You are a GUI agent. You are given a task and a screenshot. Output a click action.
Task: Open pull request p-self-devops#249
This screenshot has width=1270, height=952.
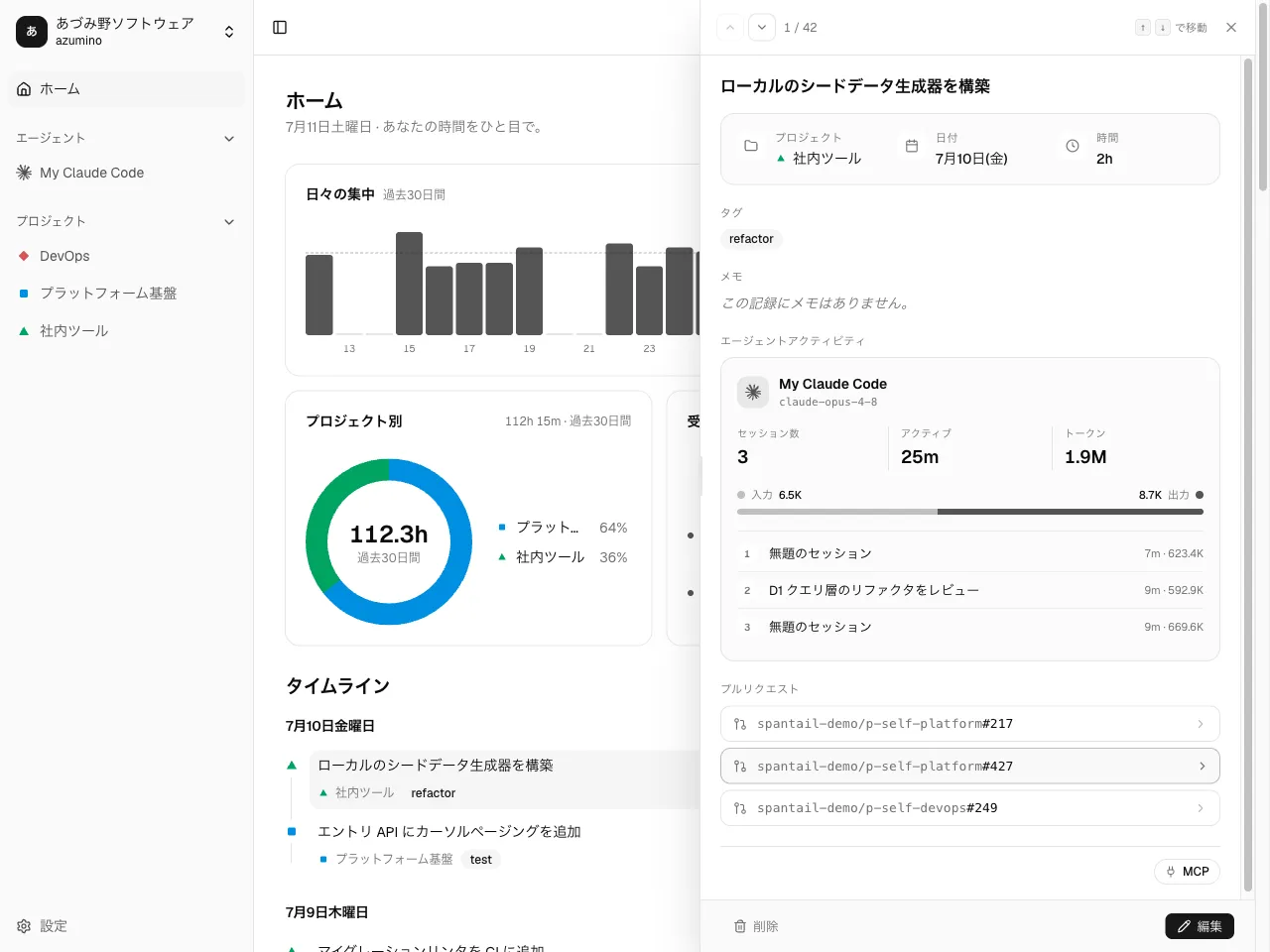tap(970, 808)
